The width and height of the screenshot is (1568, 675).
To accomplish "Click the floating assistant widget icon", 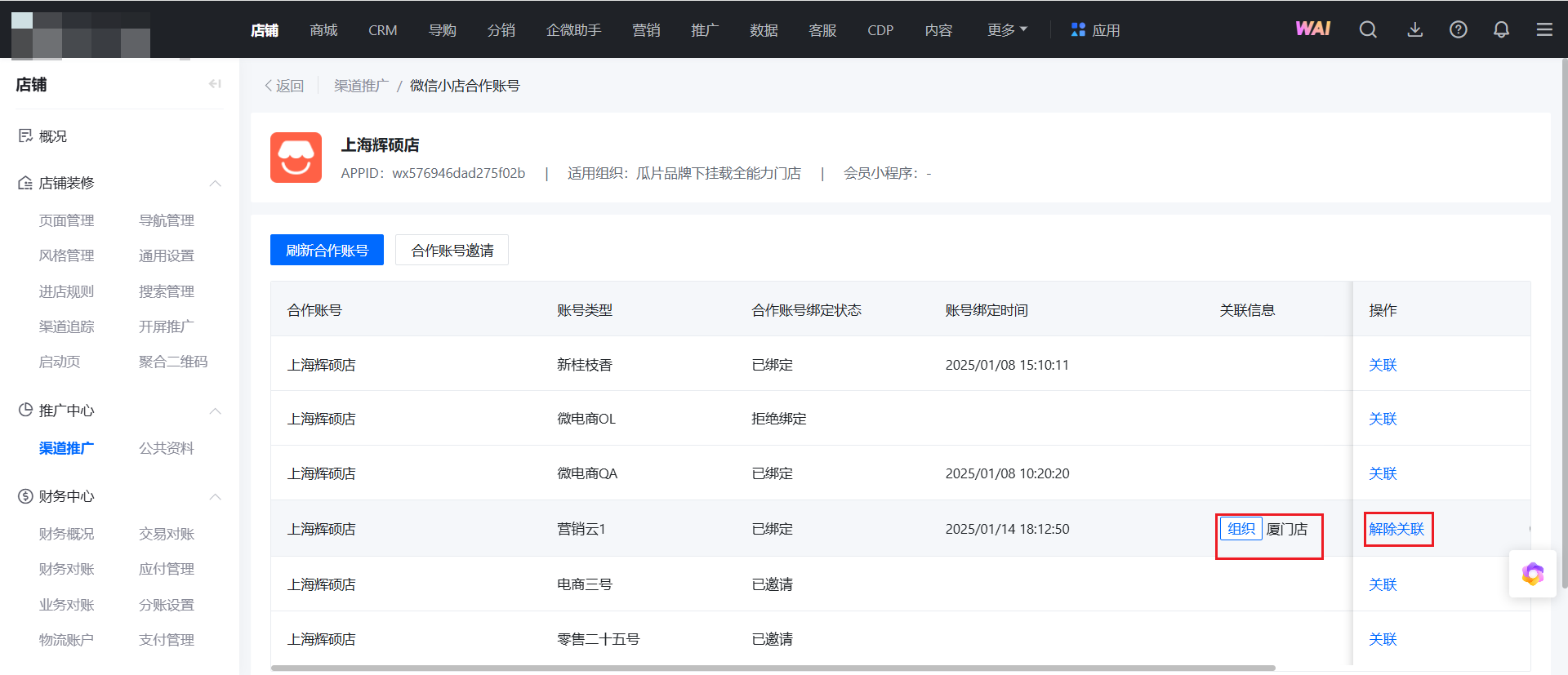I will (x=1532, y=574).
